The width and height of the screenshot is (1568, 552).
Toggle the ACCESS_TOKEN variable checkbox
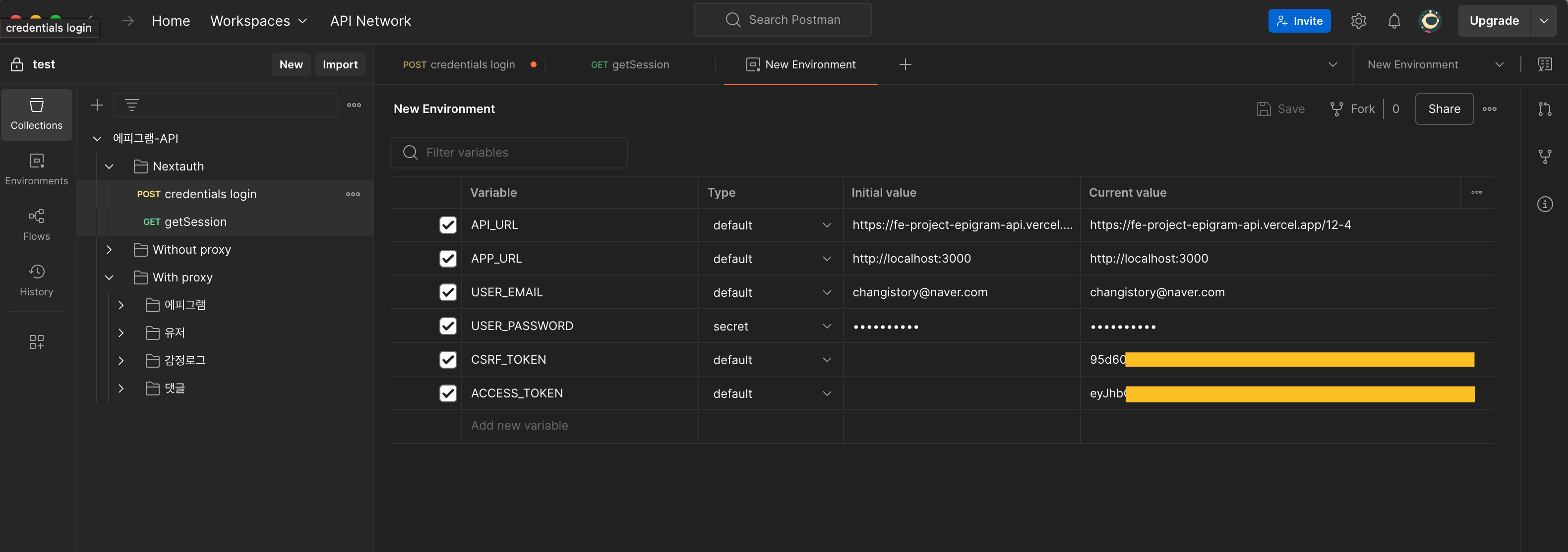tap(448, 393)
